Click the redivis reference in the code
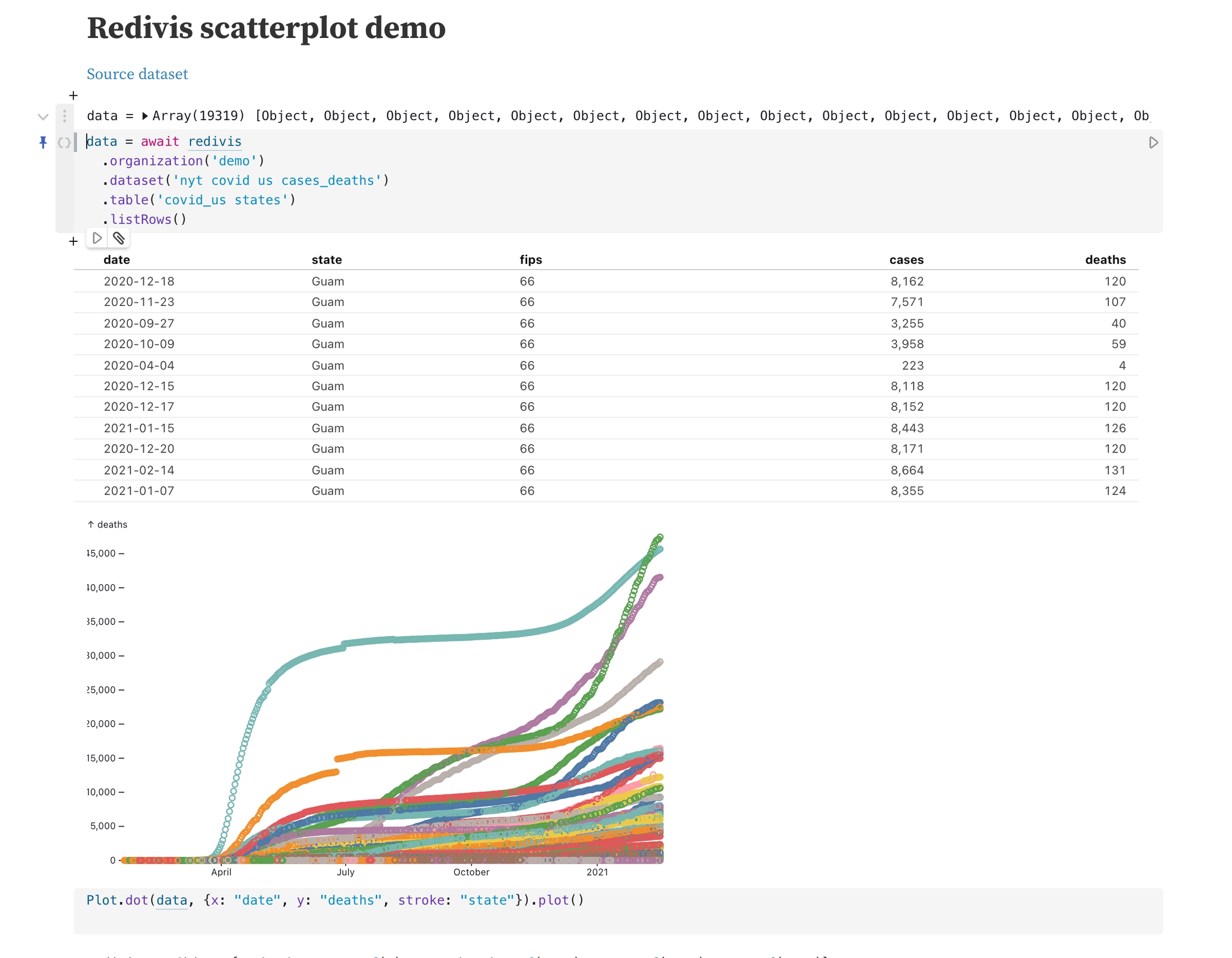The height and width of the screenshot is (958, 1232). click(214, 142)
